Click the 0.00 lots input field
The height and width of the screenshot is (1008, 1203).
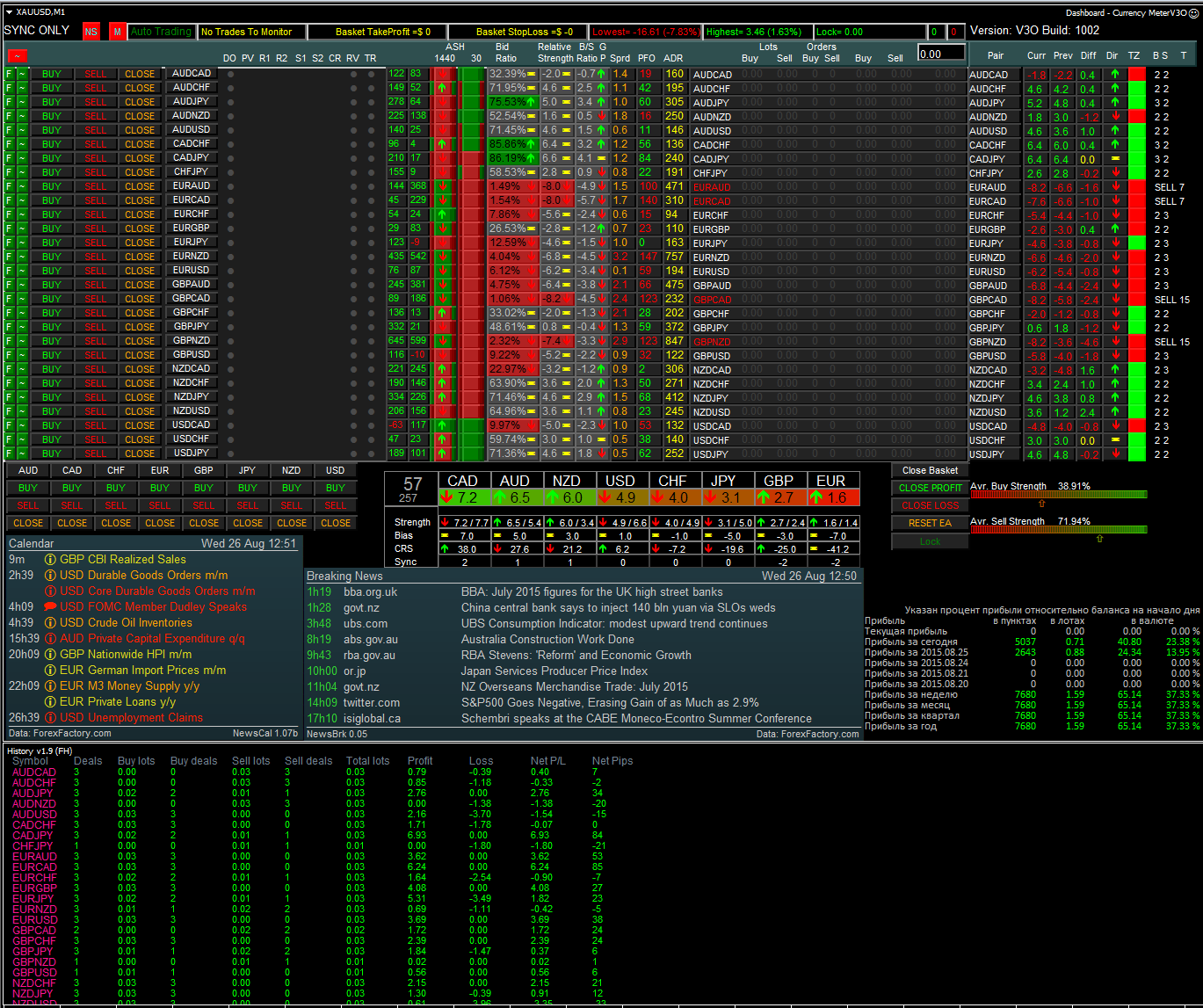coord(940,54)
